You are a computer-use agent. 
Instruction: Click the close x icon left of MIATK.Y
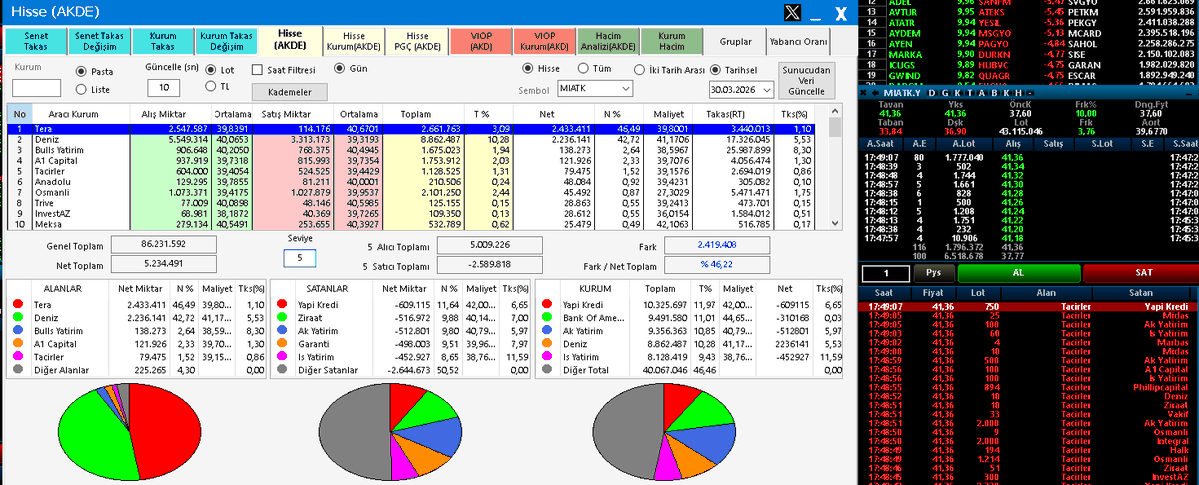(863, 92)
